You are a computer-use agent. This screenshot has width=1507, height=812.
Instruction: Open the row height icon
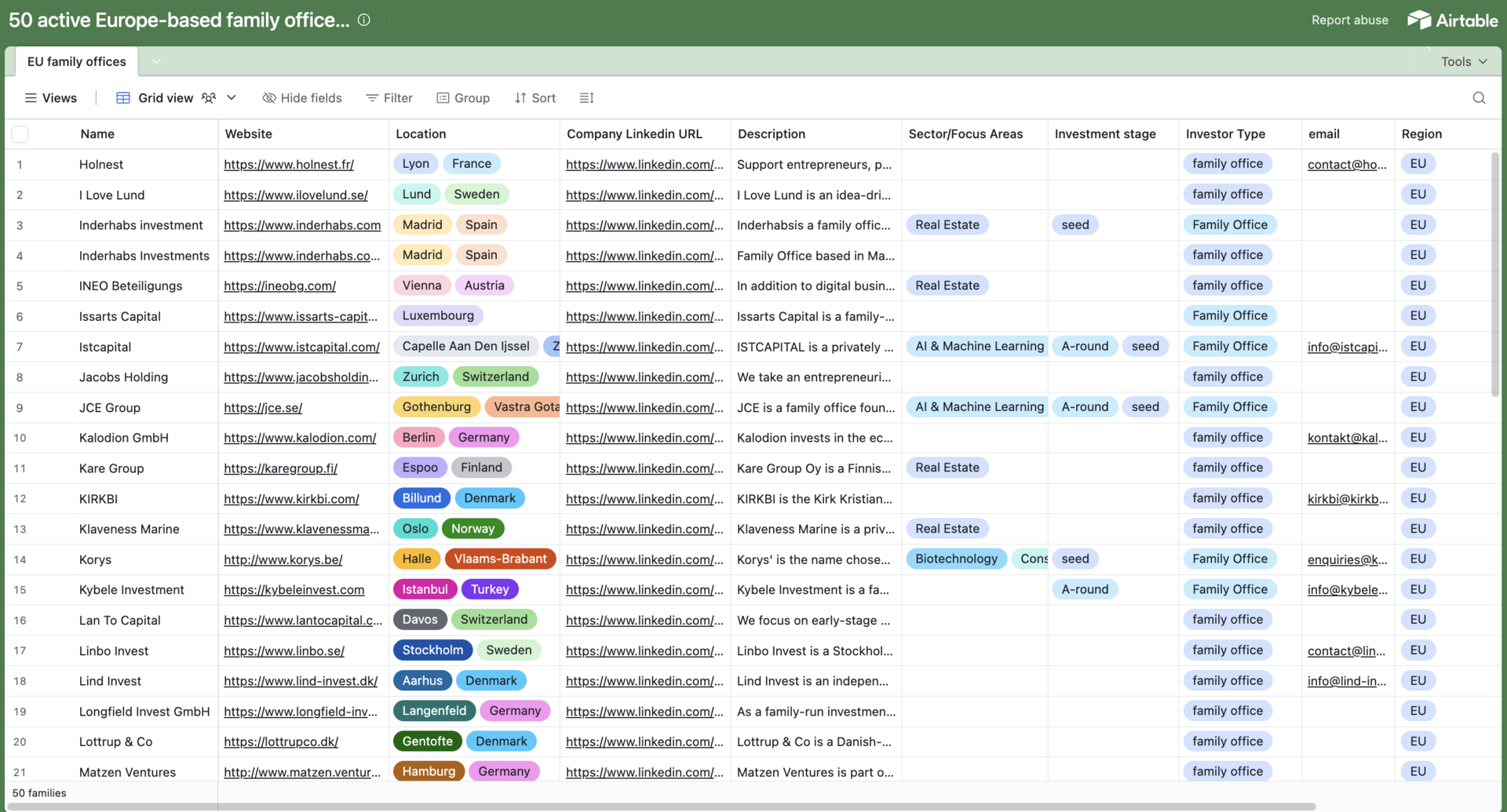(x=586, y=98)
